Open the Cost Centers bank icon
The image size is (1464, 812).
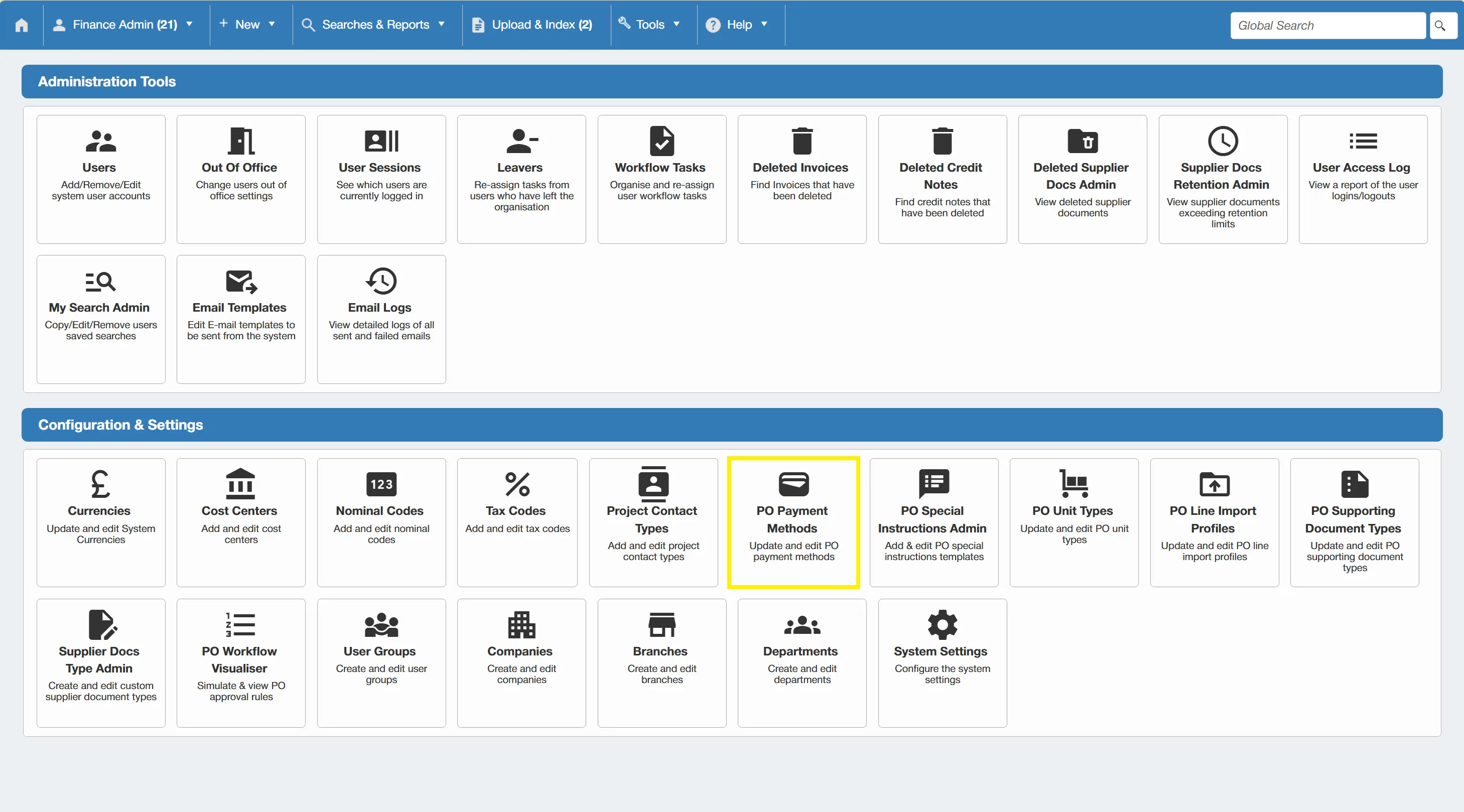tap(241, 484)
